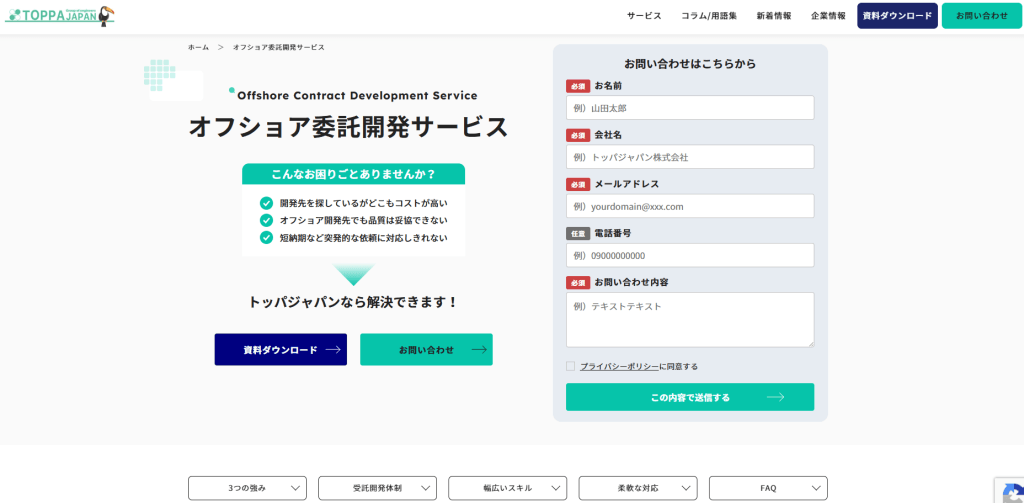Open the プライバシーポリシー link
1024x503 pixels.
619,367
